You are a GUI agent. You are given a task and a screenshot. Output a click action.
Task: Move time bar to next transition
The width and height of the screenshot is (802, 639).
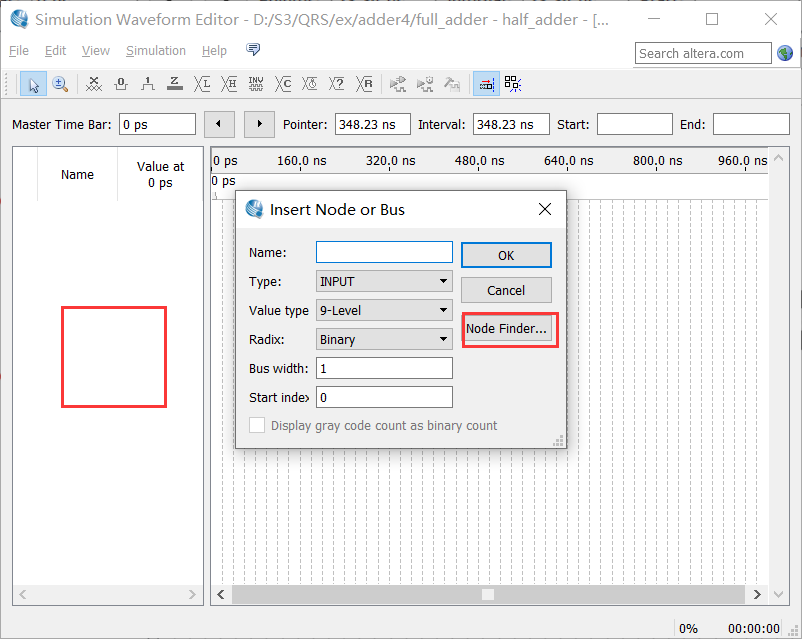259,124
